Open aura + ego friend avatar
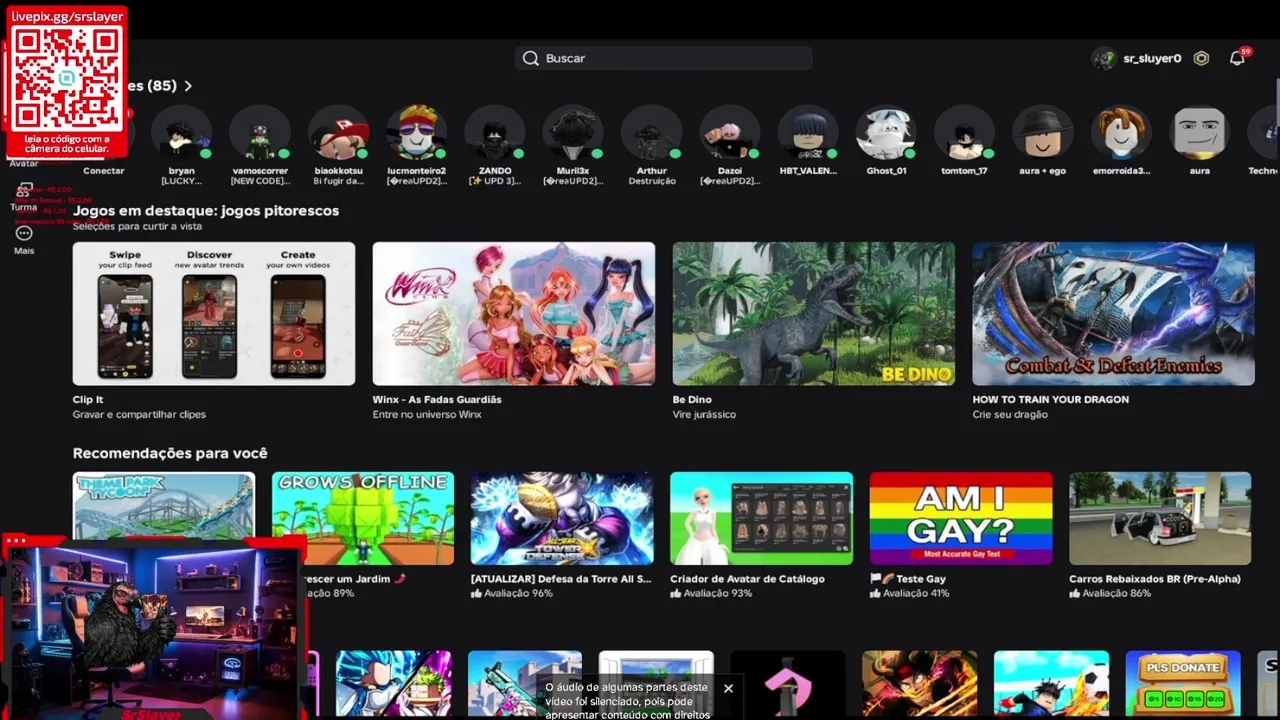 (x=1042, y=132)
